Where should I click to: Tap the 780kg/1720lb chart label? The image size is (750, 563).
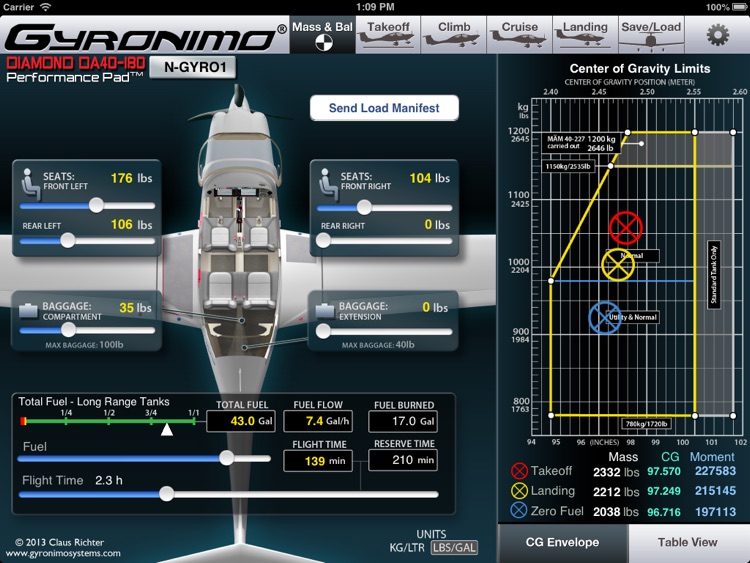[646, 424]
